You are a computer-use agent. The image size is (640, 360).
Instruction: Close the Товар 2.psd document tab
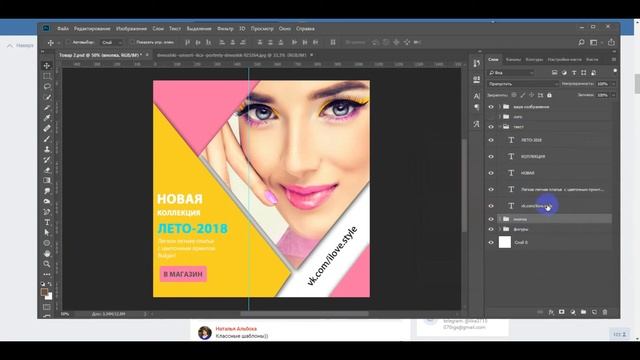click(147, 55)
